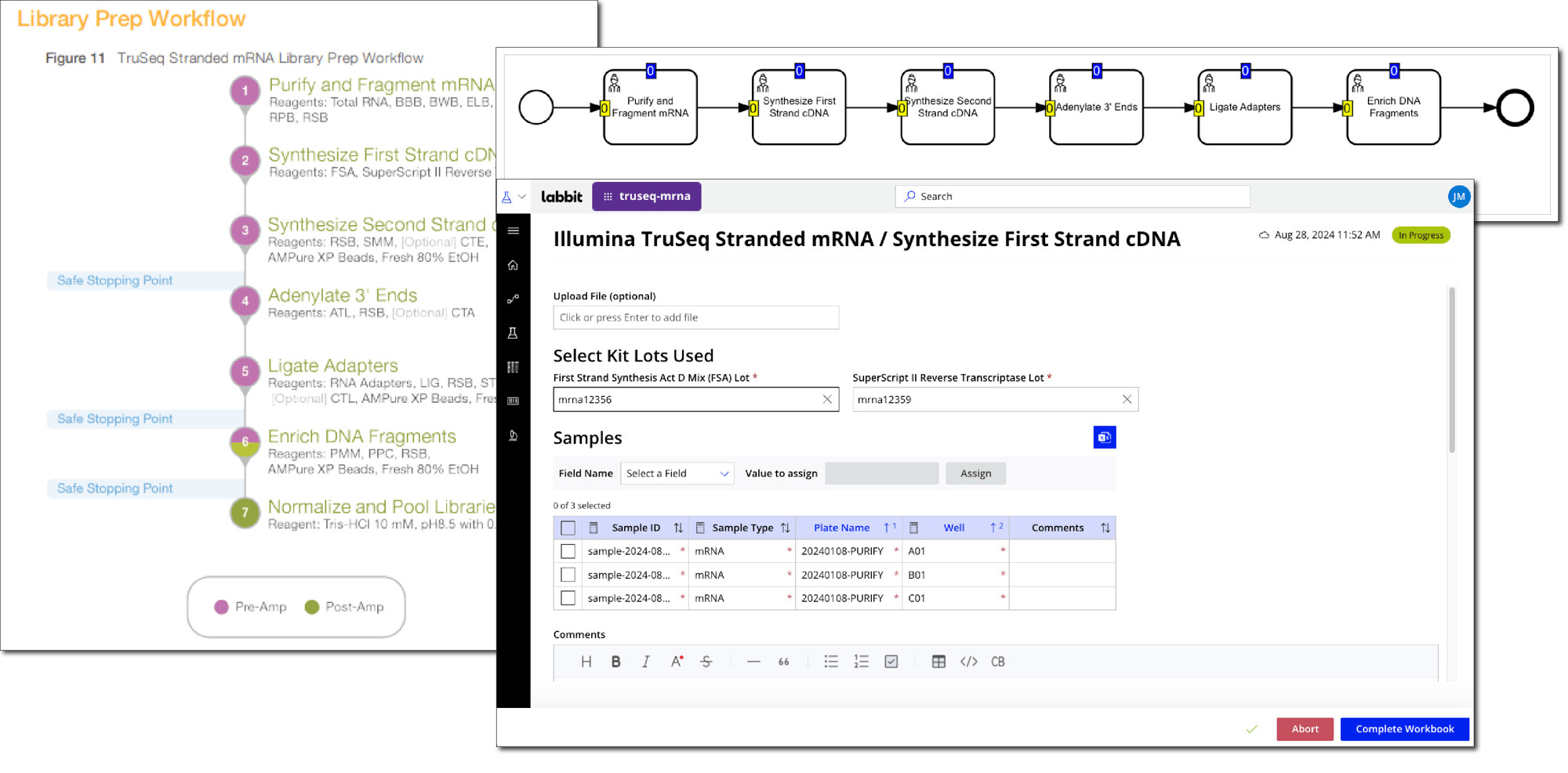Export samples table with blue Excel icon
This screenshot has height=773, width=1568.
(x=1105, y=437)
